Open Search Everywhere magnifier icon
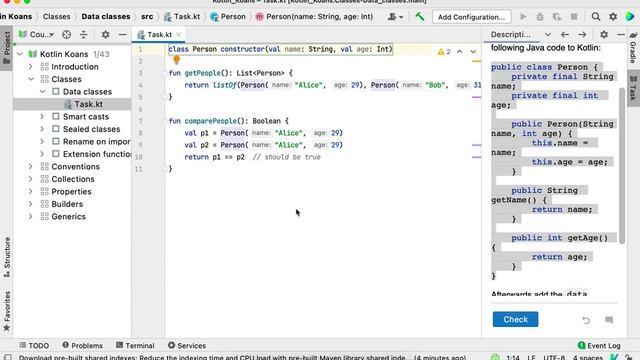 [x=596, y=17]
